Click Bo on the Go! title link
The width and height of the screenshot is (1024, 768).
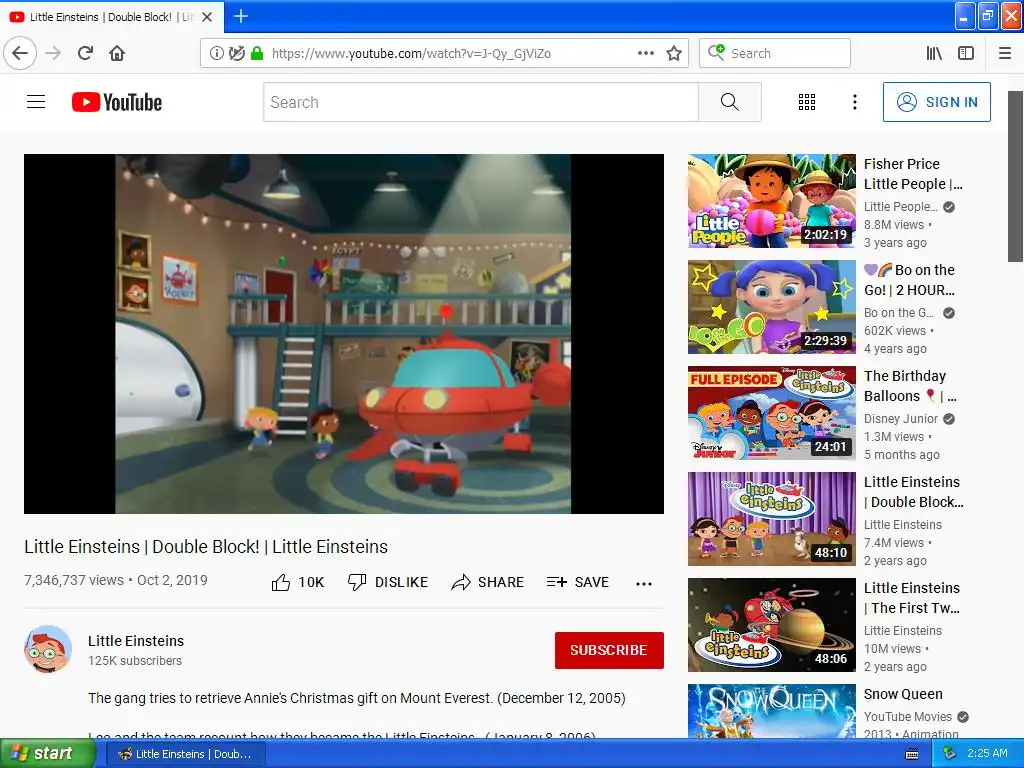pos(910,280)
